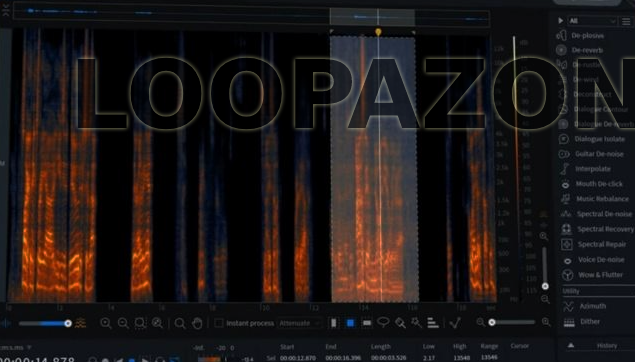Choose the time-frequency rectangle selection tool
This screenshot has width=635, height=362.
tap(350, 323)
